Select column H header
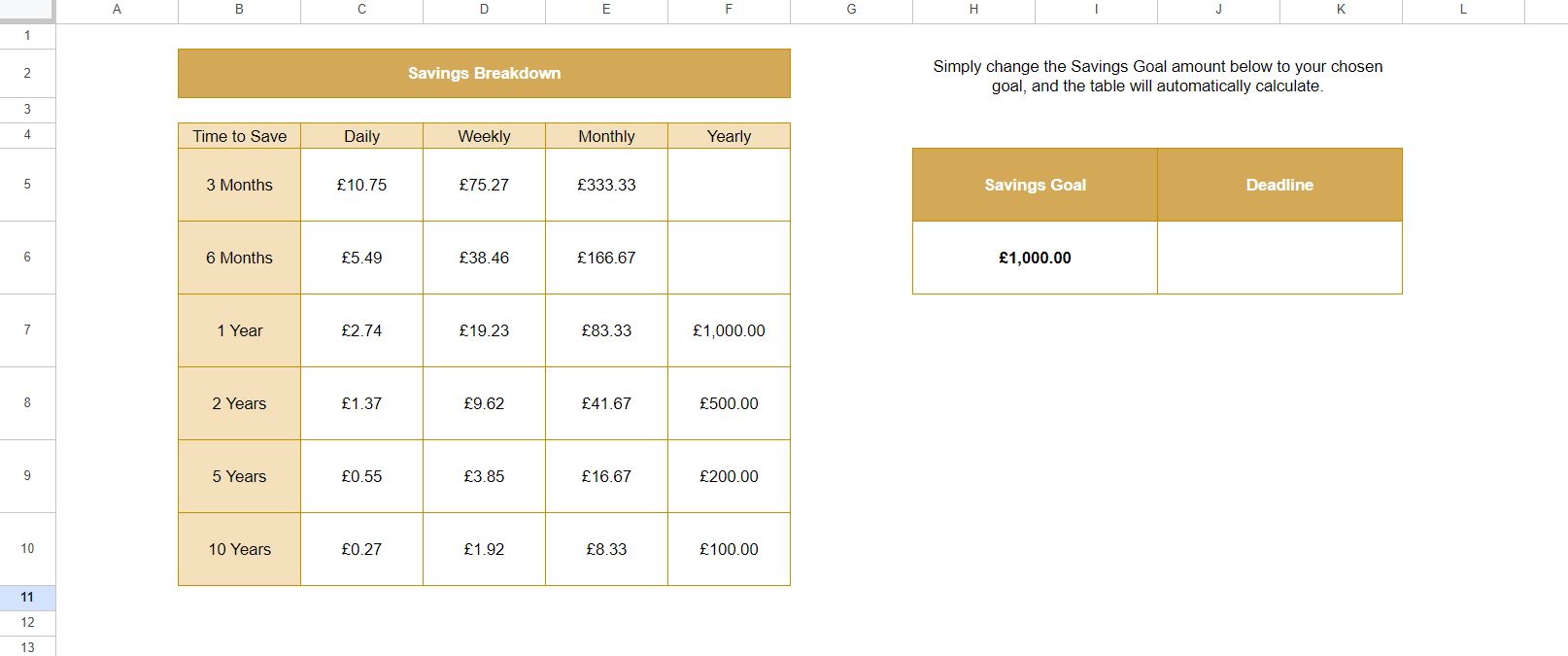Screen dimensions: 1568x656 (973, 10)
